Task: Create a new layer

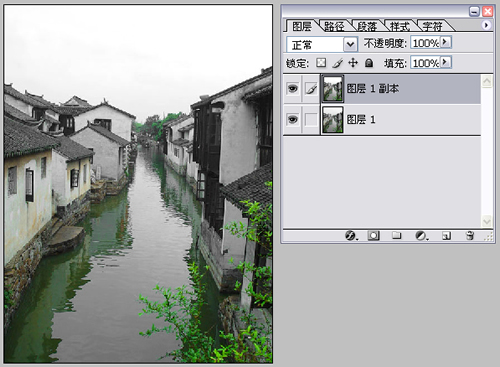Action: pos(446,236)
